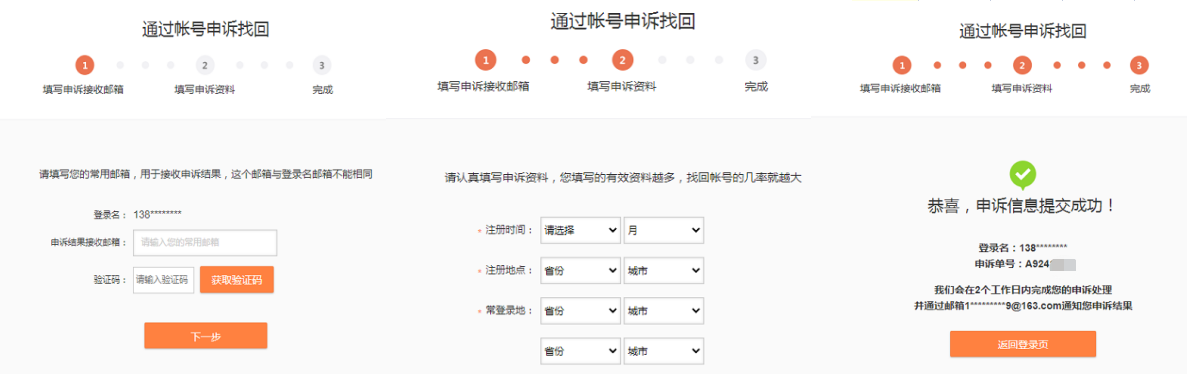Image resolution: width=1187 pixels, height=374 pixels.
Task: Click grey step 3 circle in left panel
Action: pyautogui.click(x=322, y=65)
